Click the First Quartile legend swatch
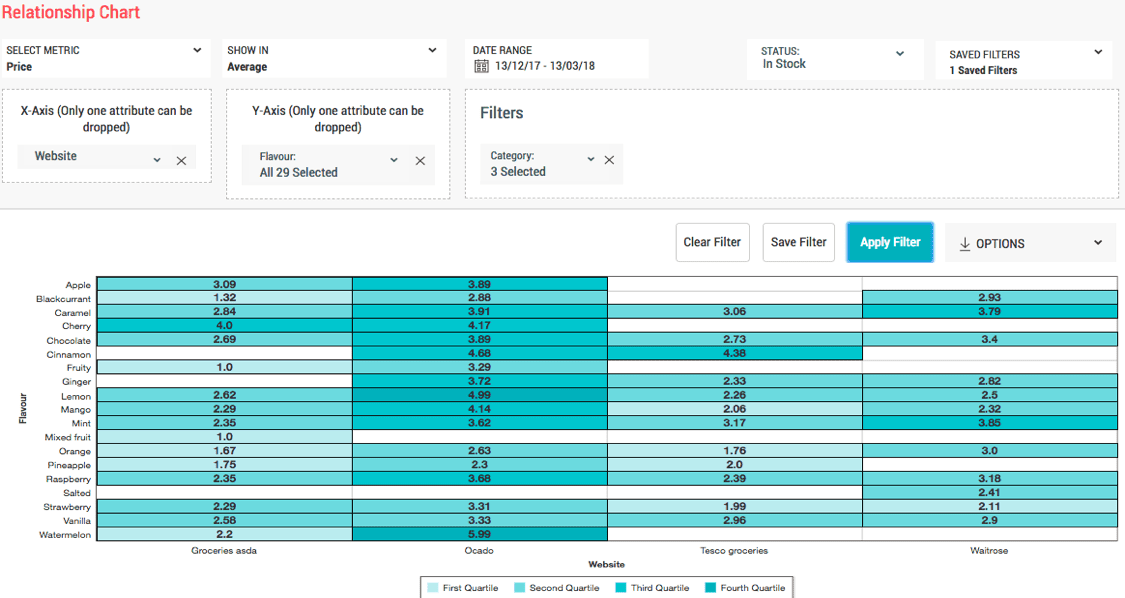The height and width of the screenshot is (598, 1125). [432, 588]
